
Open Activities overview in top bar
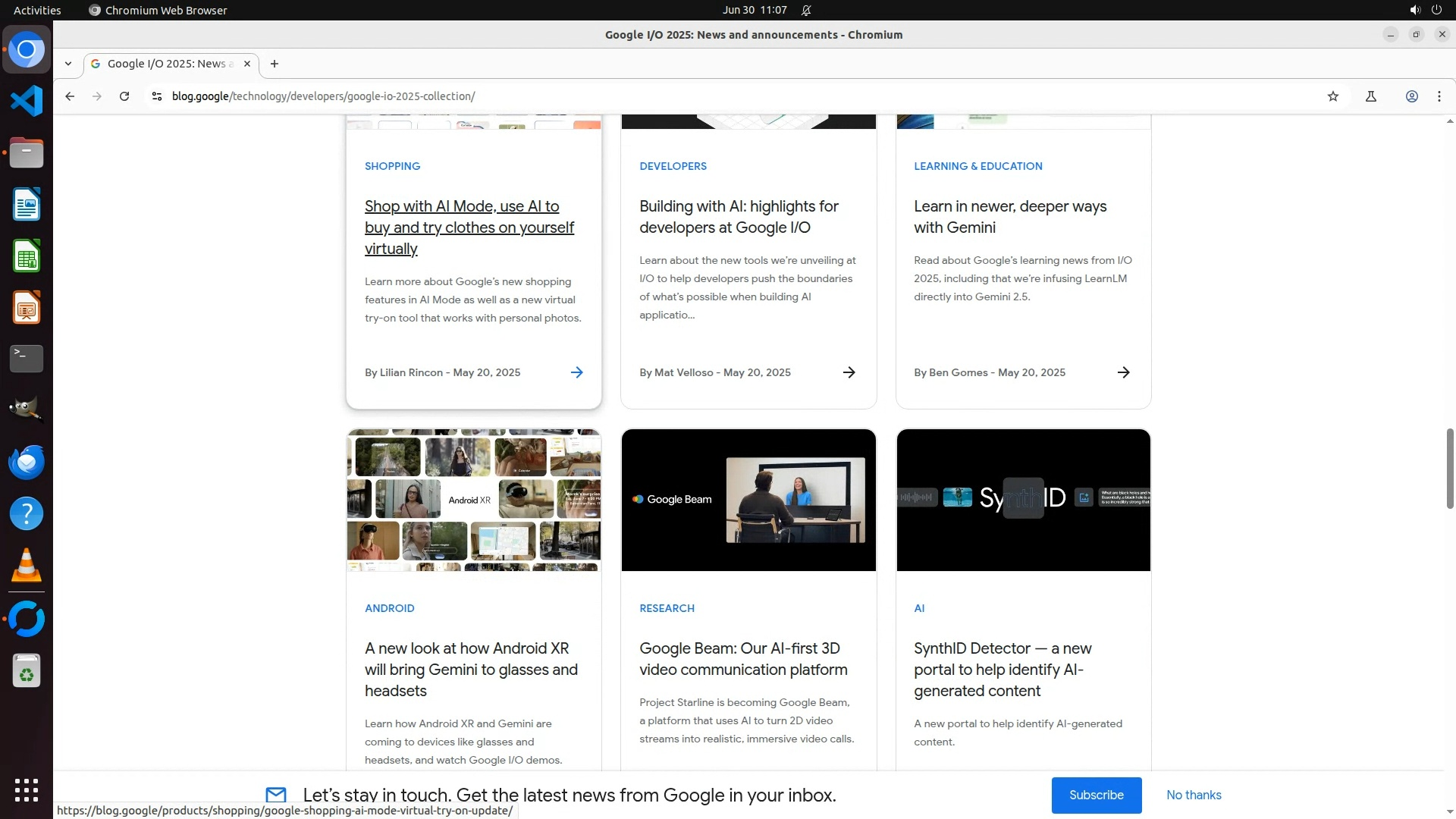37,10
